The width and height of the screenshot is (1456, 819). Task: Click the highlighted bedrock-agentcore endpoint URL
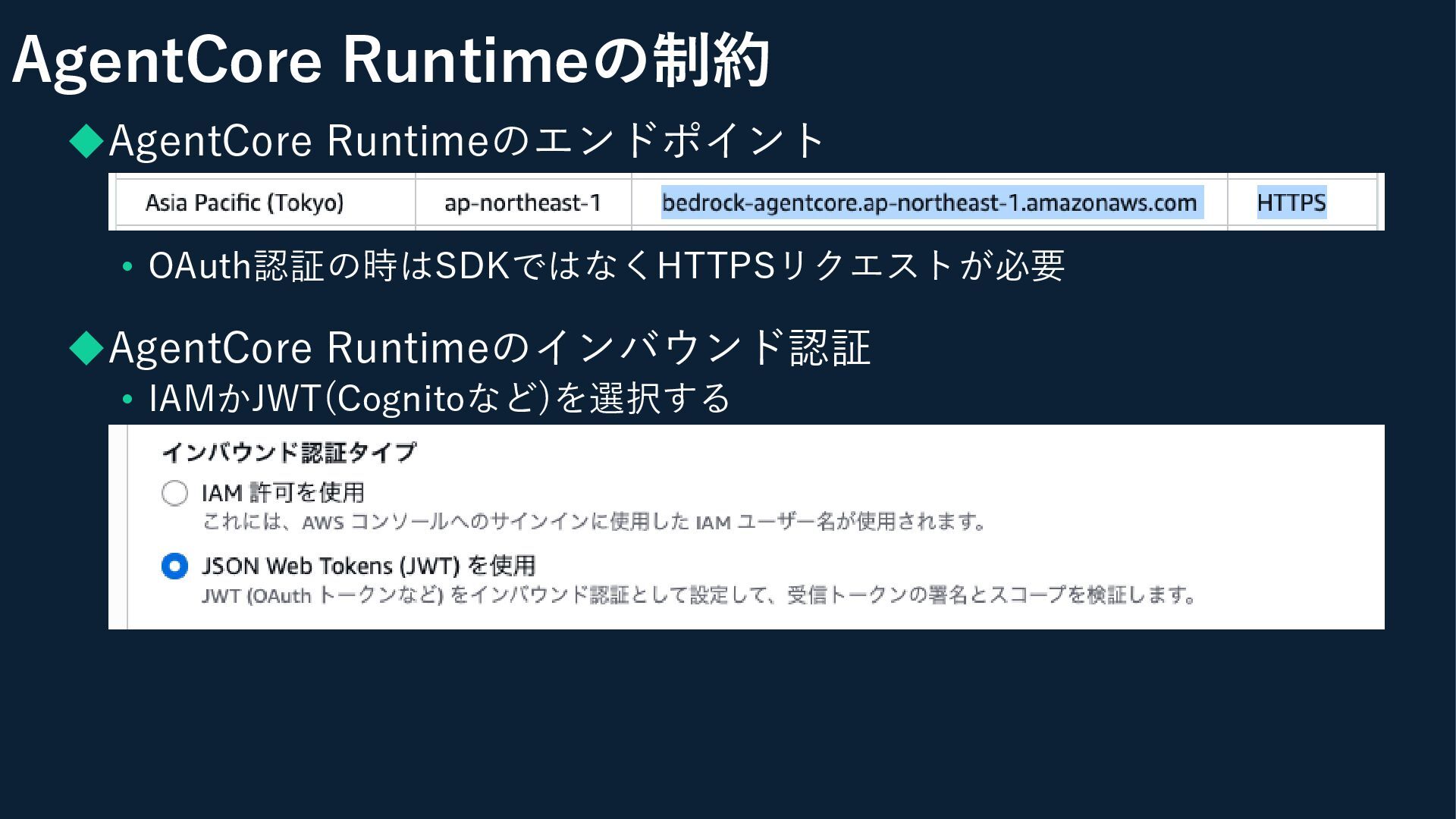click(x=929, y=202)
